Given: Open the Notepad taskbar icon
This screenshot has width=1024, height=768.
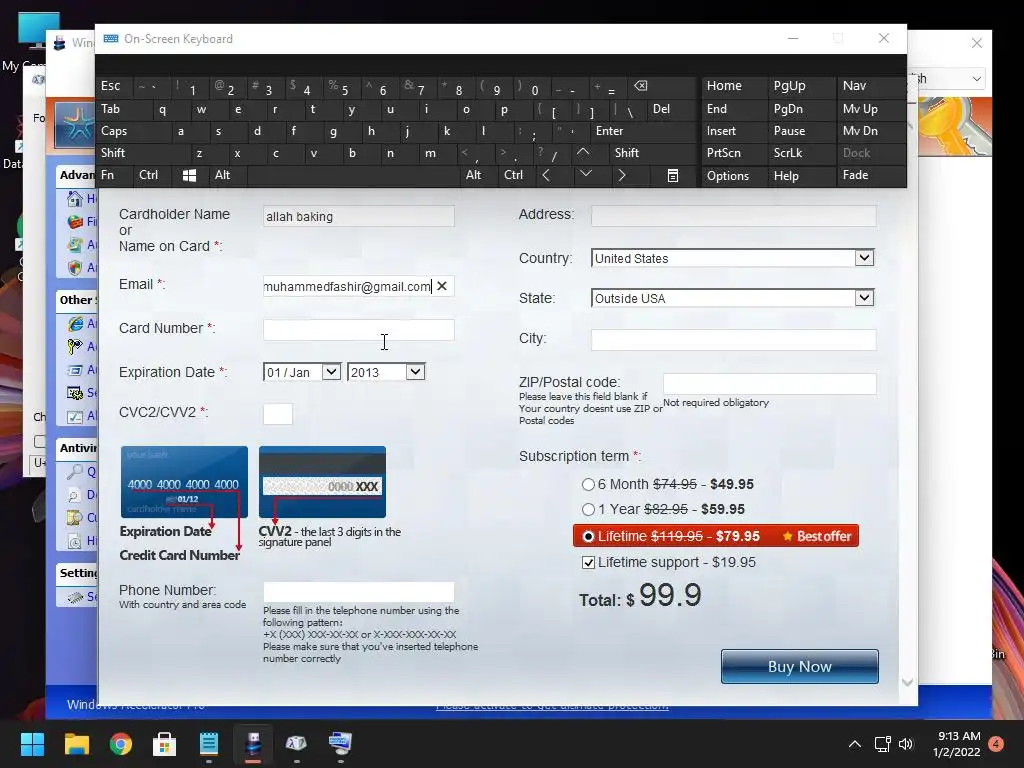Looking at the screenshot, I should click(x=209, y=744).
